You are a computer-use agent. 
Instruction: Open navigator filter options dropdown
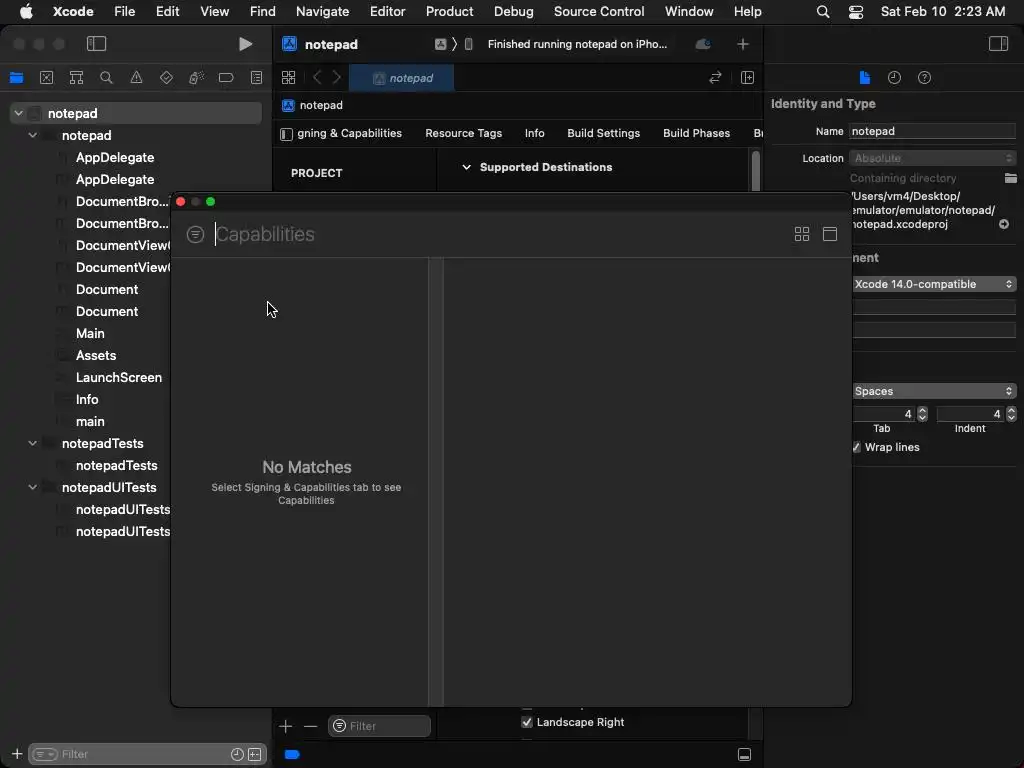click(x=45, y=754)
